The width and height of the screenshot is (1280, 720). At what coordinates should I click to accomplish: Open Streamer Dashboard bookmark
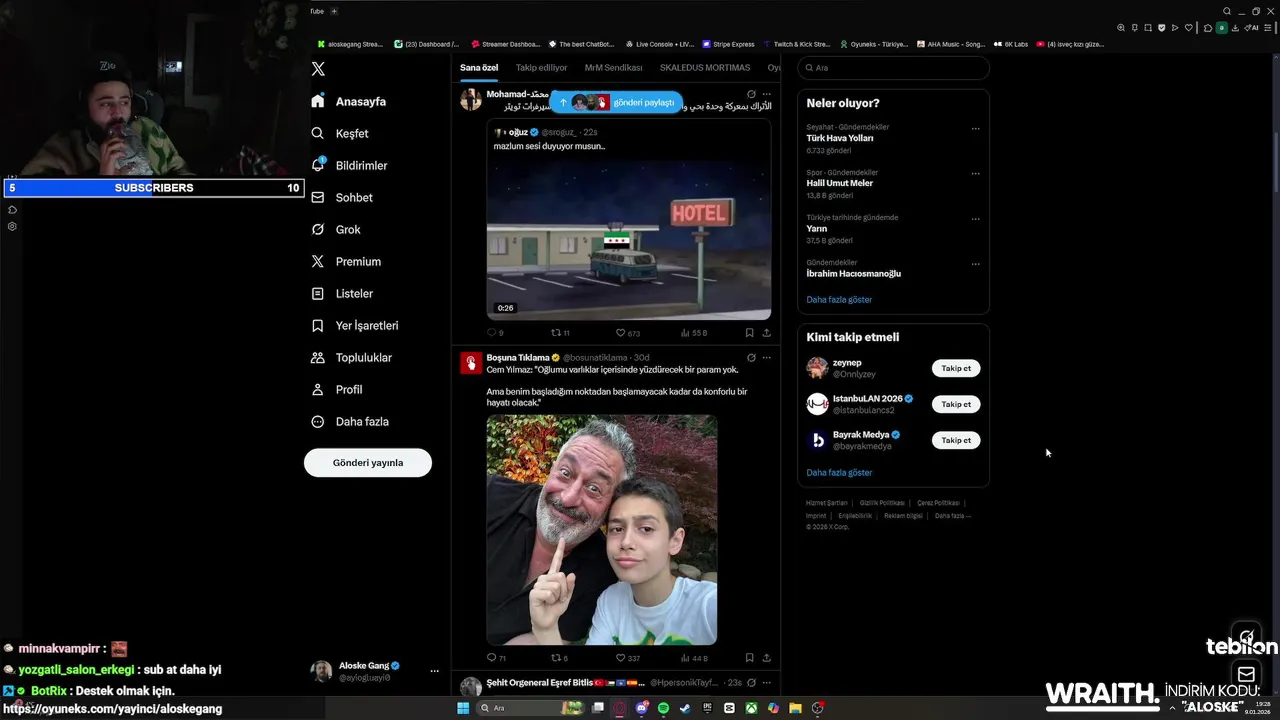(506, 44)
